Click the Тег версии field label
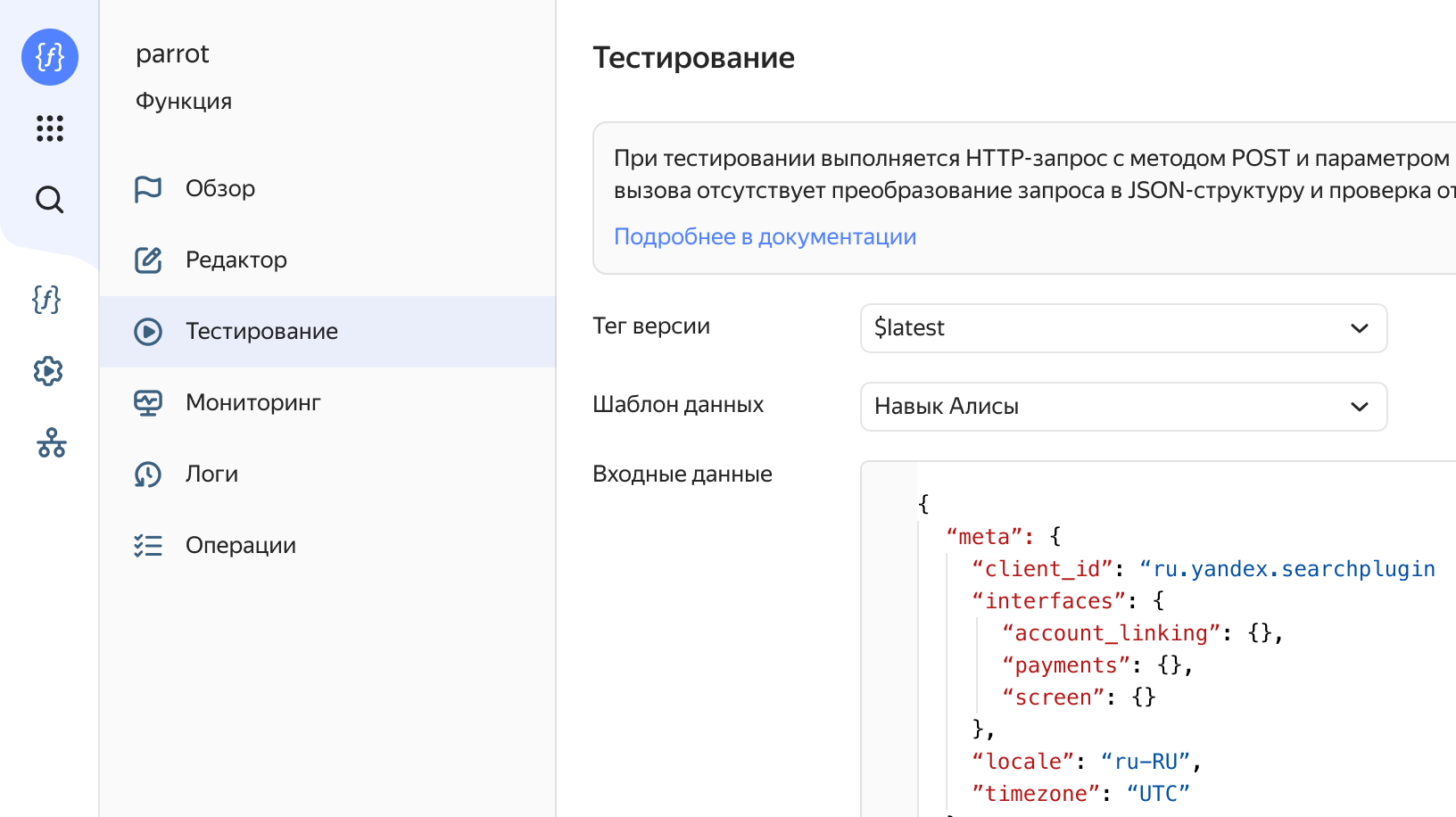This screenshot has width=1456, height=817. pos(651,326)
